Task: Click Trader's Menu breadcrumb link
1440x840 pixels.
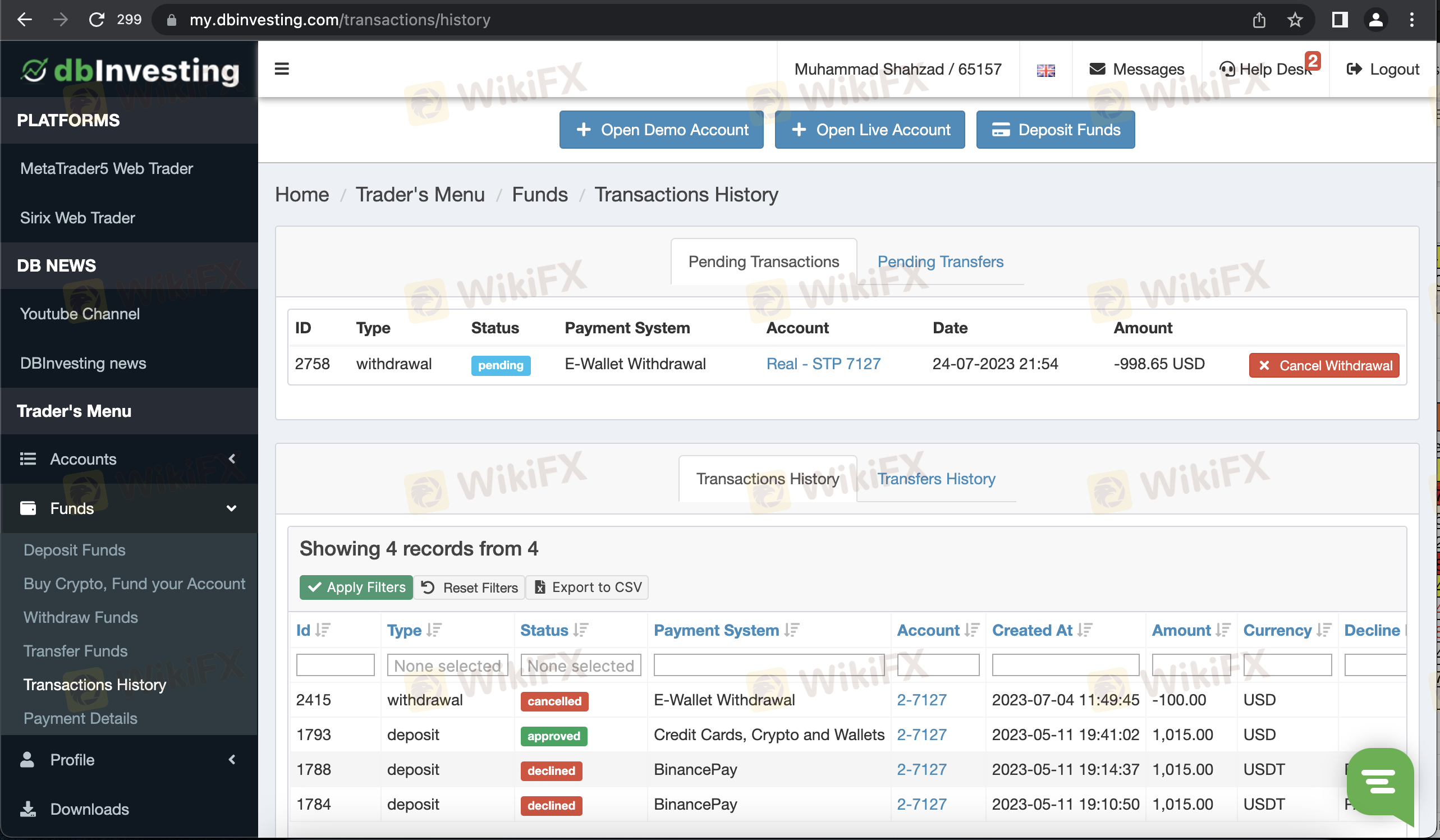Action: [420, 194]
